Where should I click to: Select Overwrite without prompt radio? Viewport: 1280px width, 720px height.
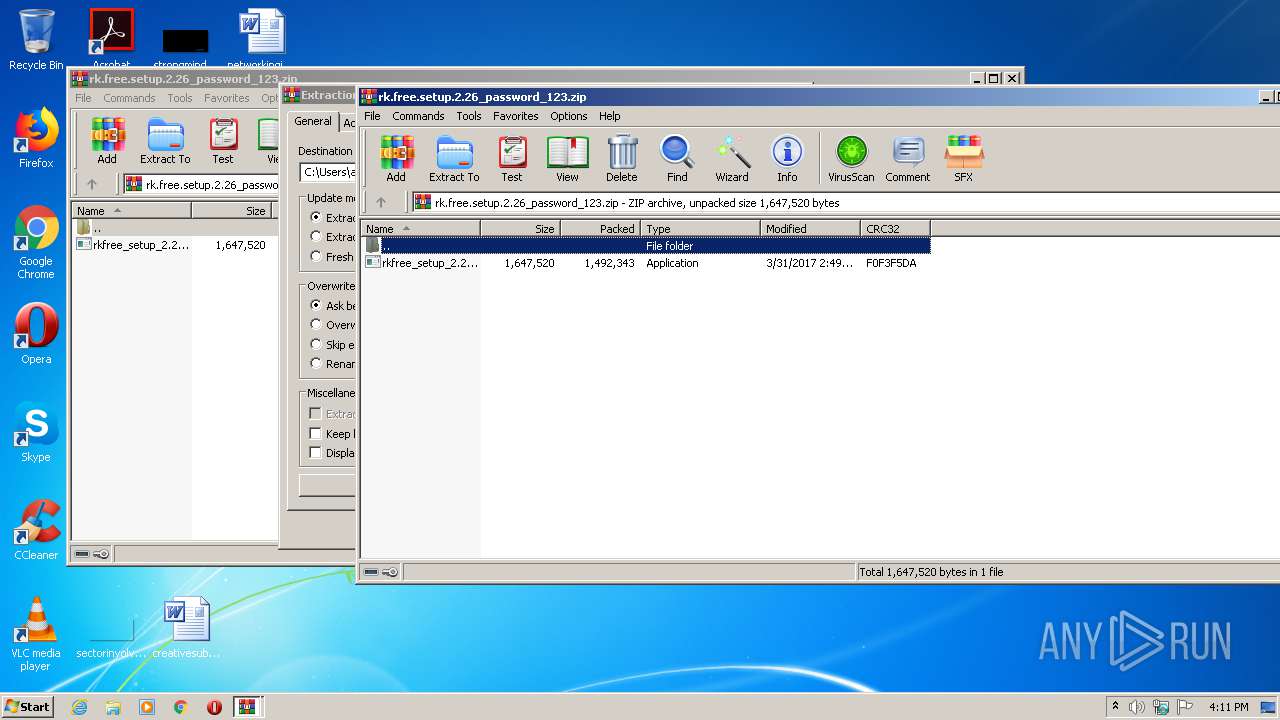coord(316,324)
